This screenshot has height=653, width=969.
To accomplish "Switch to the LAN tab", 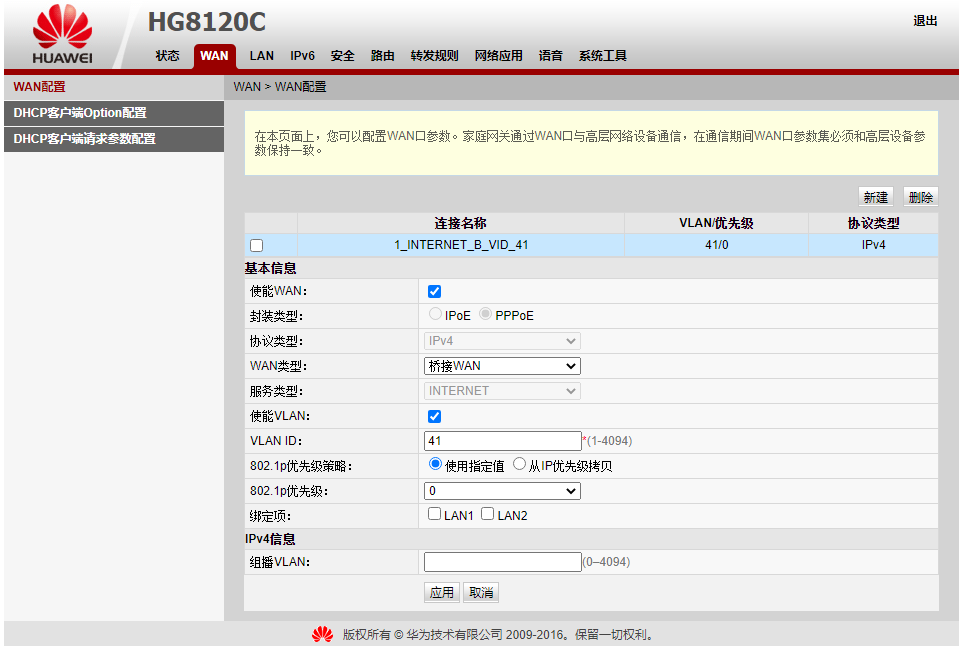I will (x=261, y=56).
